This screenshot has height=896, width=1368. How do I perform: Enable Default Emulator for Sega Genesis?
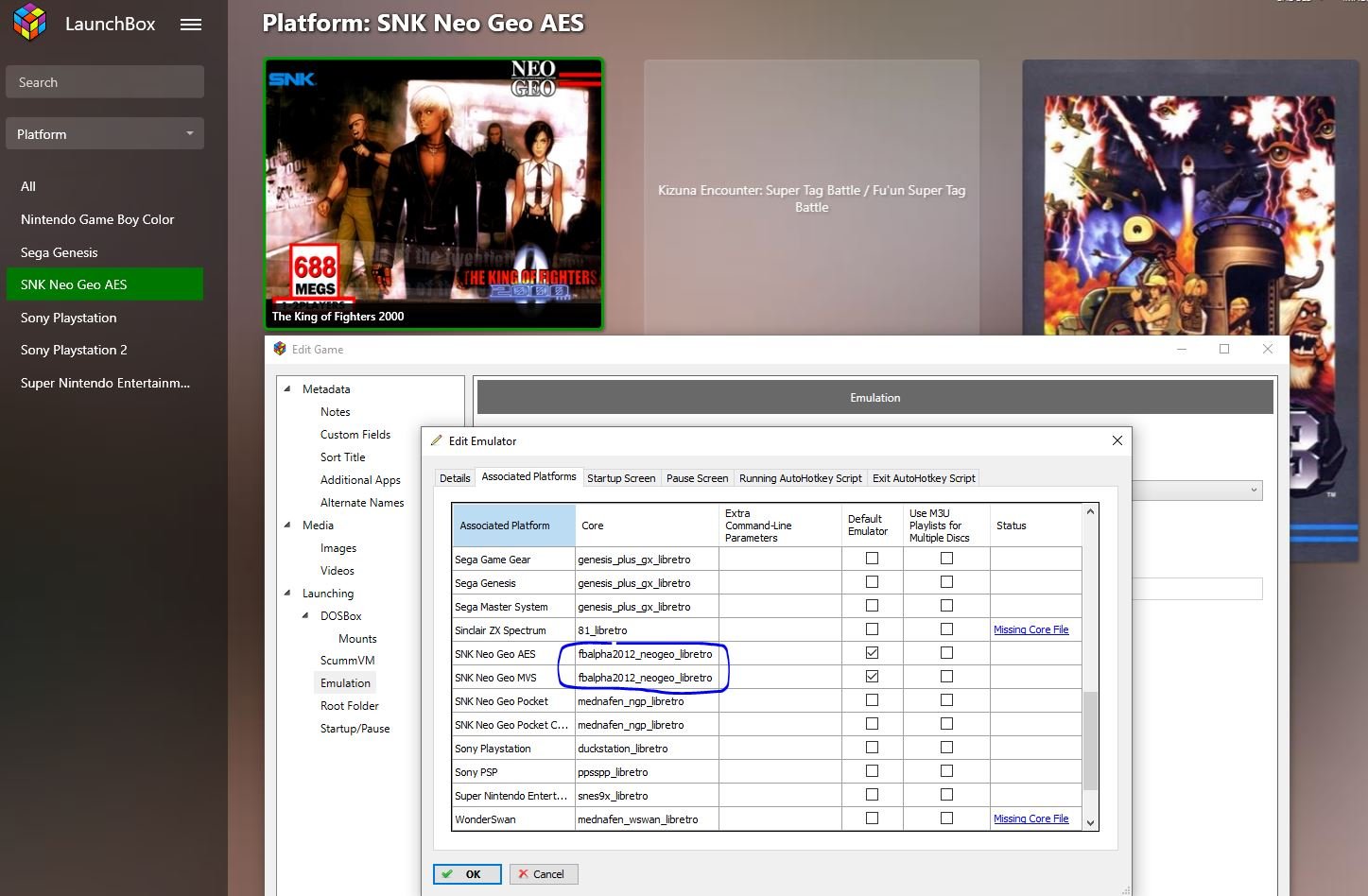872,582
